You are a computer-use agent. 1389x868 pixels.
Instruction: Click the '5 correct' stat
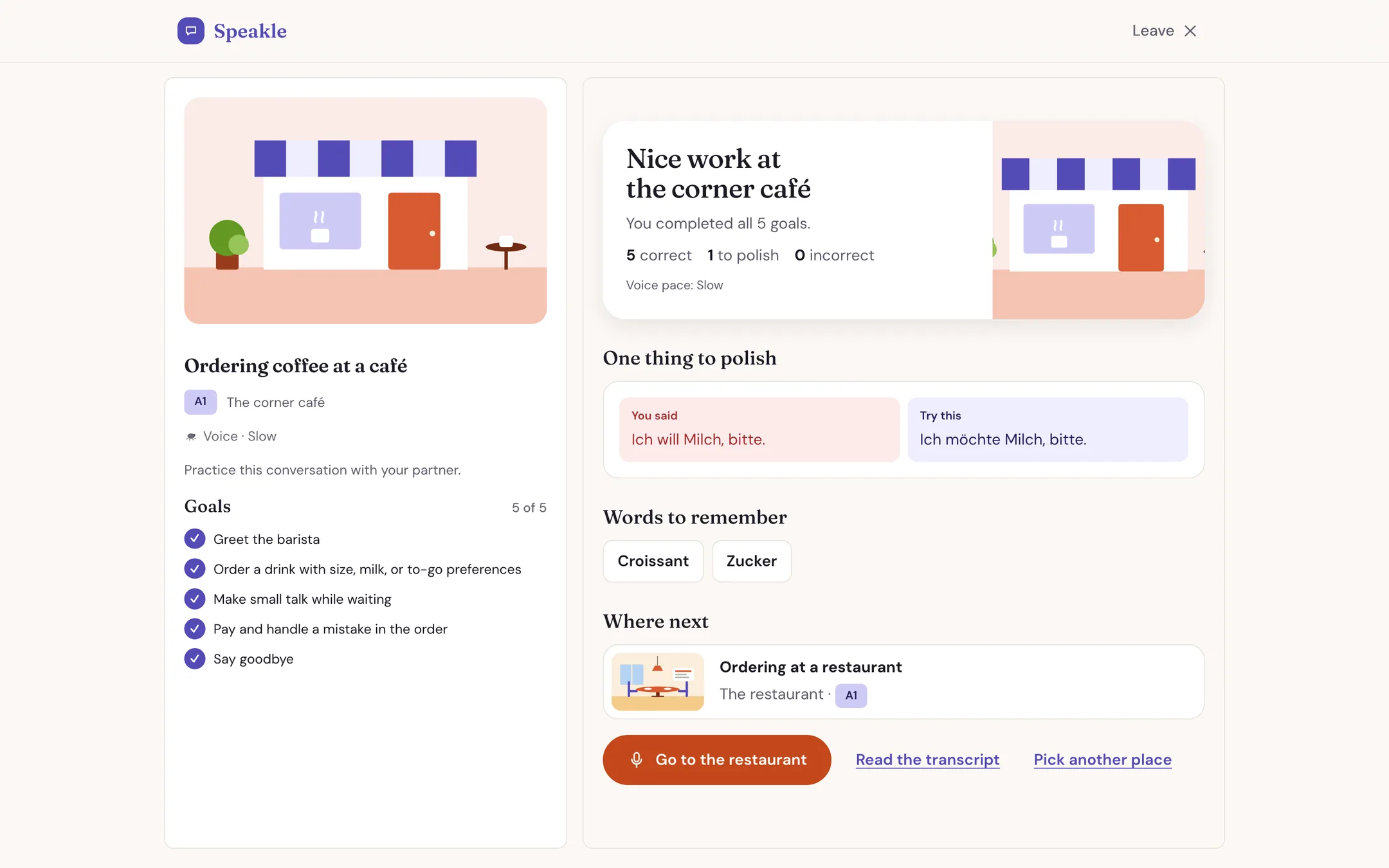click(659, 255)
